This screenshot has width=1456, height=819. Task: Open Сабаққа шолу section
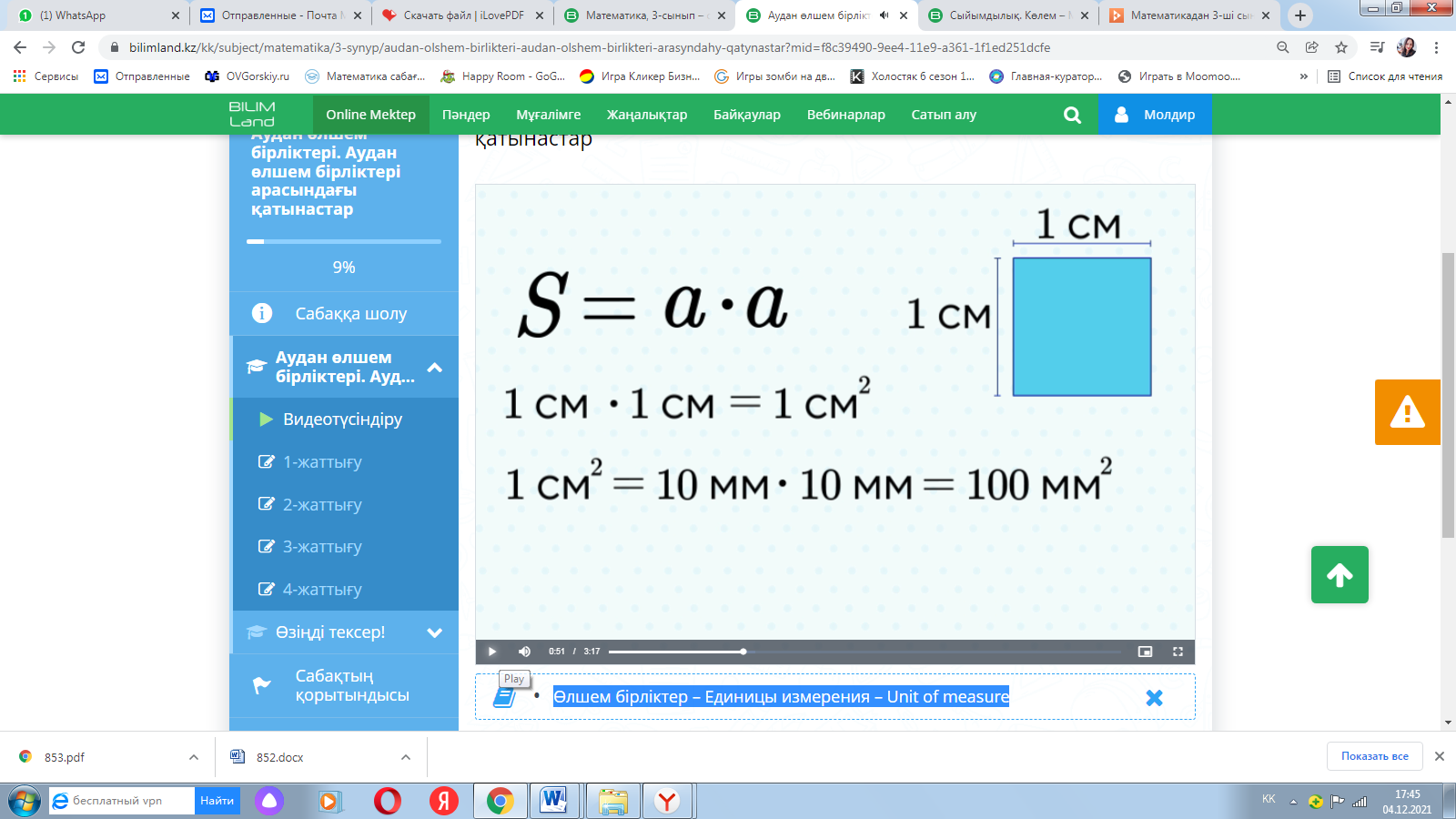[344, 314]
